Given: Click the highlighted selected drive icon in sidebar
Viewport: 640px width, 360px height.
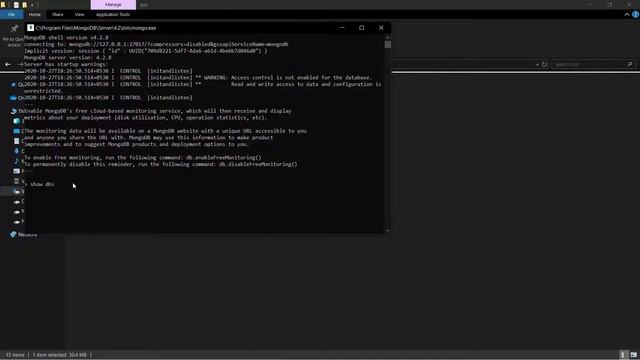Looking at the screenshot, I should pos(16,191).
